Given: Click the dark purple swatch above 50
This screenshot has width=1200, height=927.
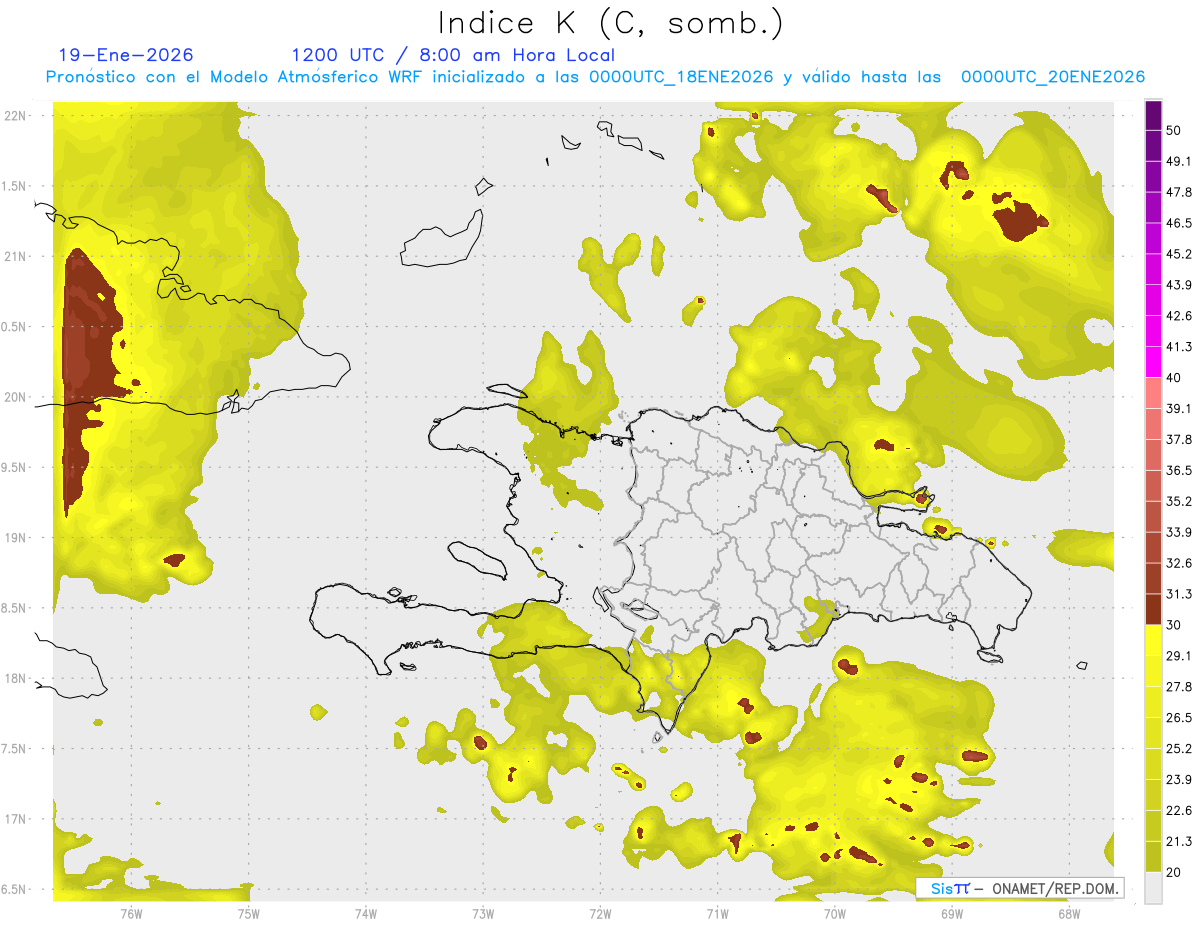Looking at the screenshot, I should (1153, 117).
